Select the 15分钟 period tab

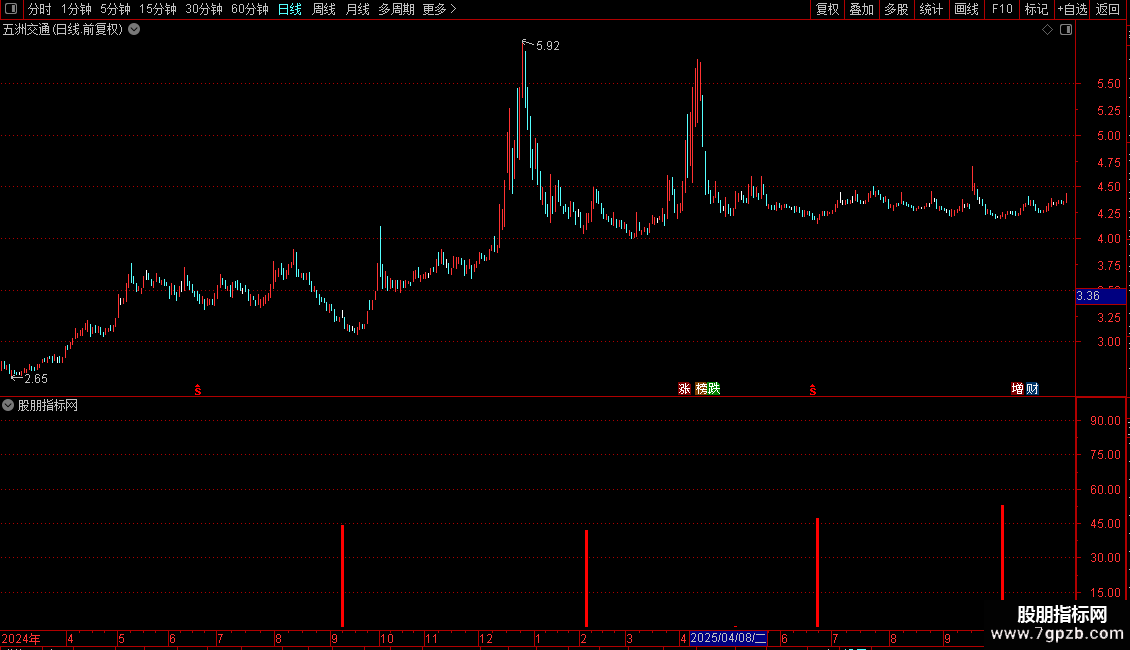[x=157, y=9]
